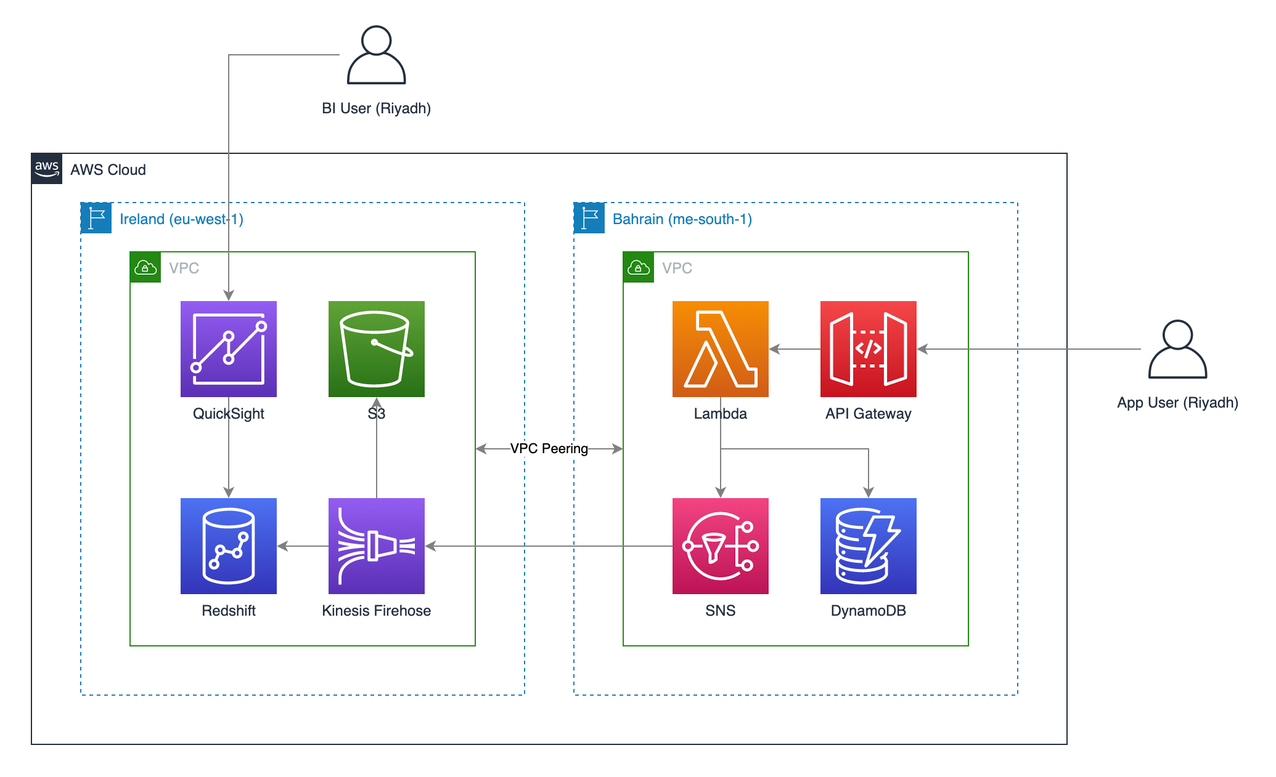Select the API Gateway icon
This screenshot has width=1276, height=777.
click(x=868, y=348)
